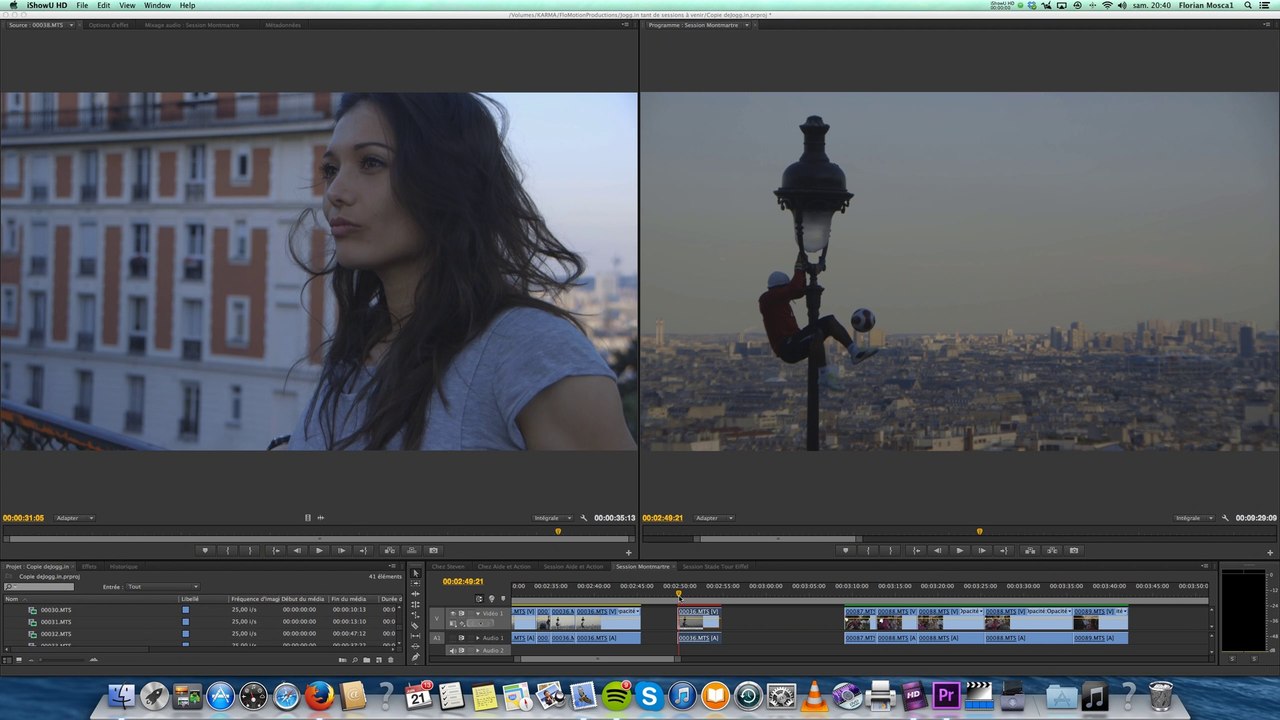Select the Rolling Edit tool
1280x720 pixels.
click(x=416, y=605)
